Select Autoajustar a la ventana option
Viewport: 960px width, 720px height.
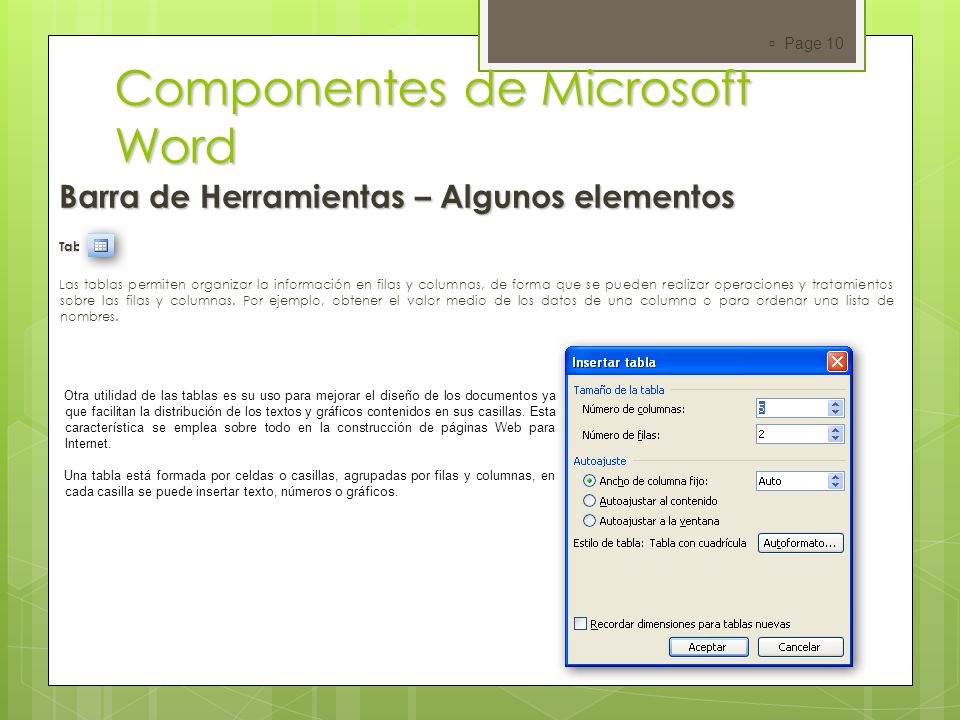point(589,521)
